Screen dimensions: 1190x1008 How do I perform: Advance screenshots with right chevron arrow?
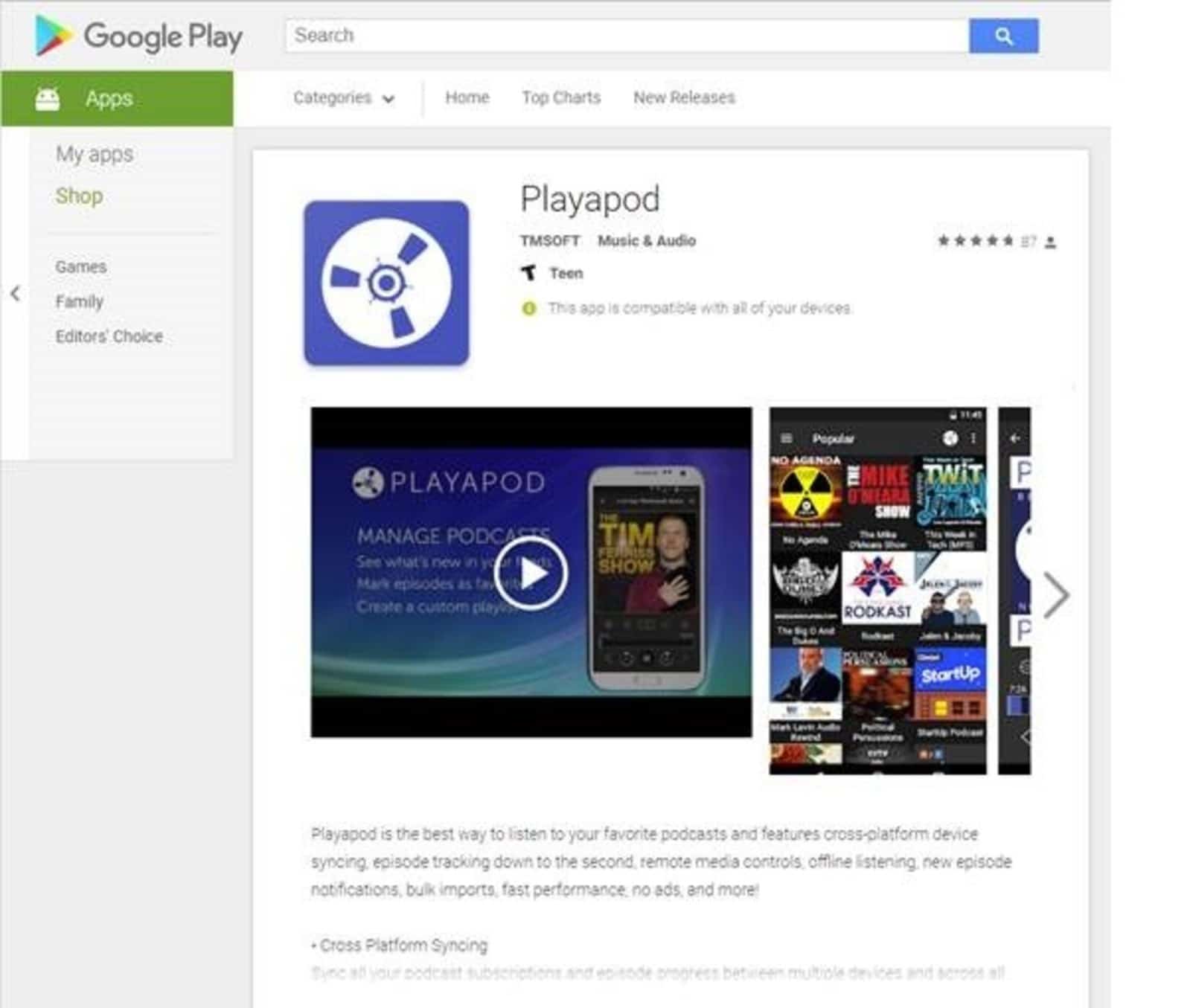[1056, 594]
